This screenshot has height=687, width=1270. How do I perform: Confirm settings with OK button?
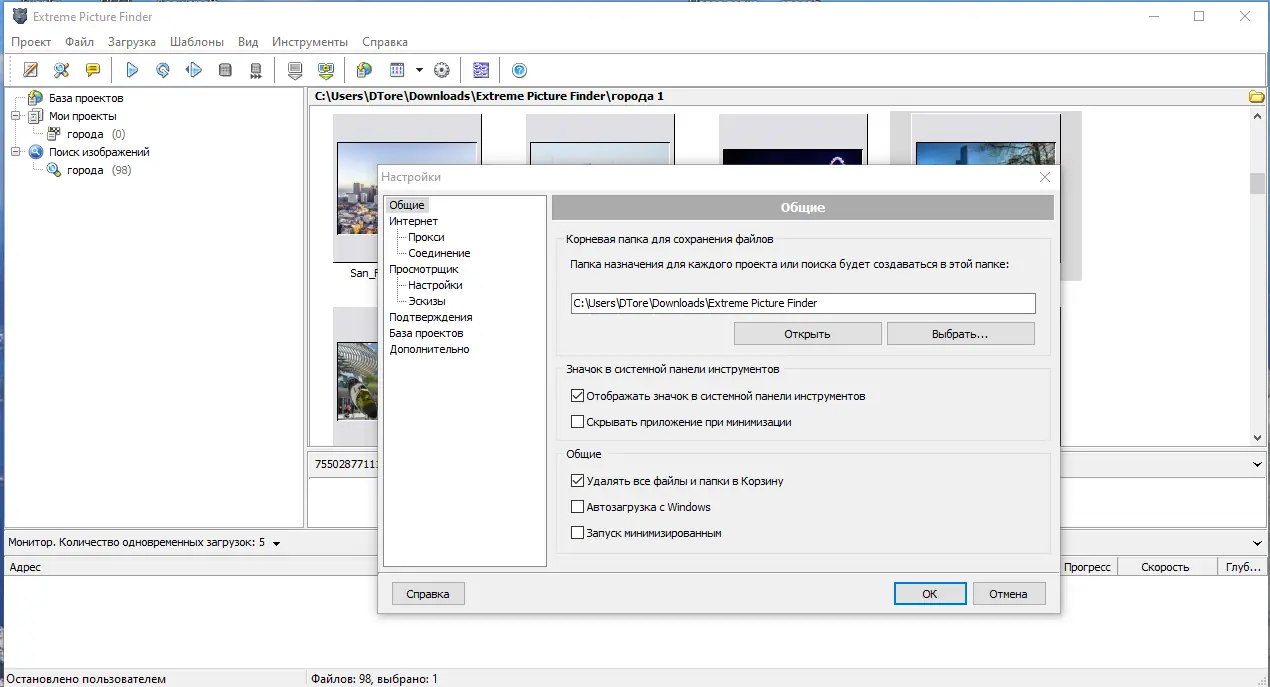930,594
